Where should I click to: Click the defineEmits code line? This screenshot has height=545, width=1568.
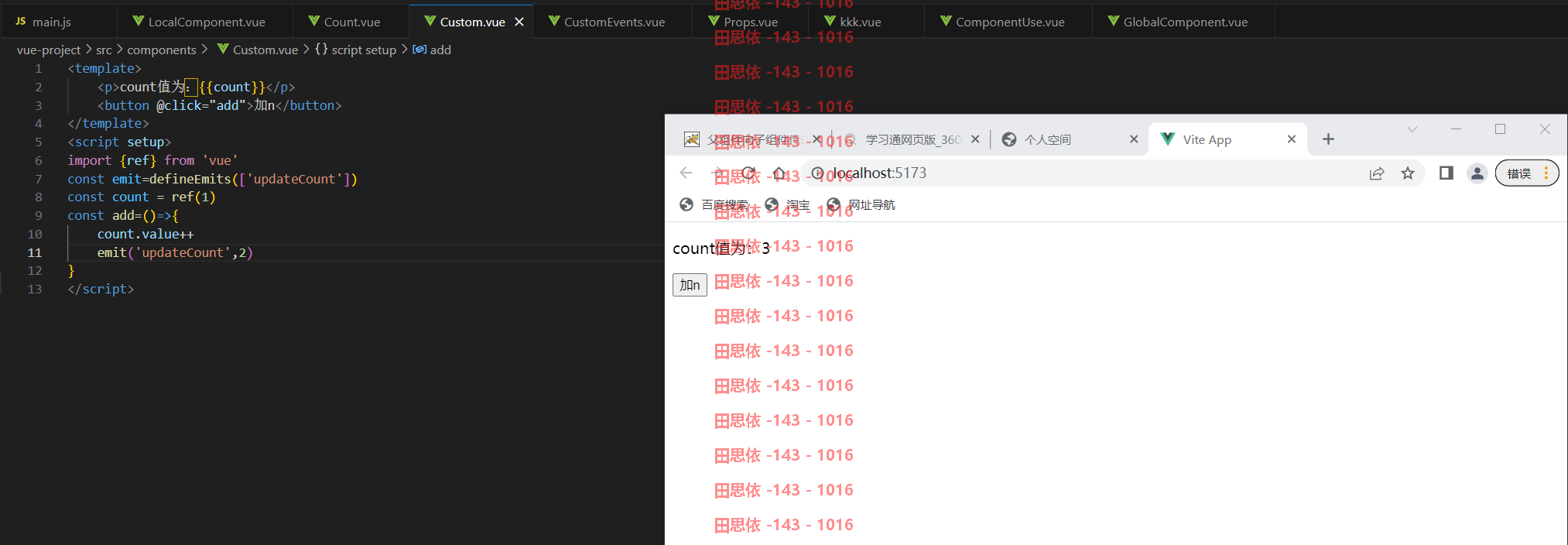click(212, 179)
